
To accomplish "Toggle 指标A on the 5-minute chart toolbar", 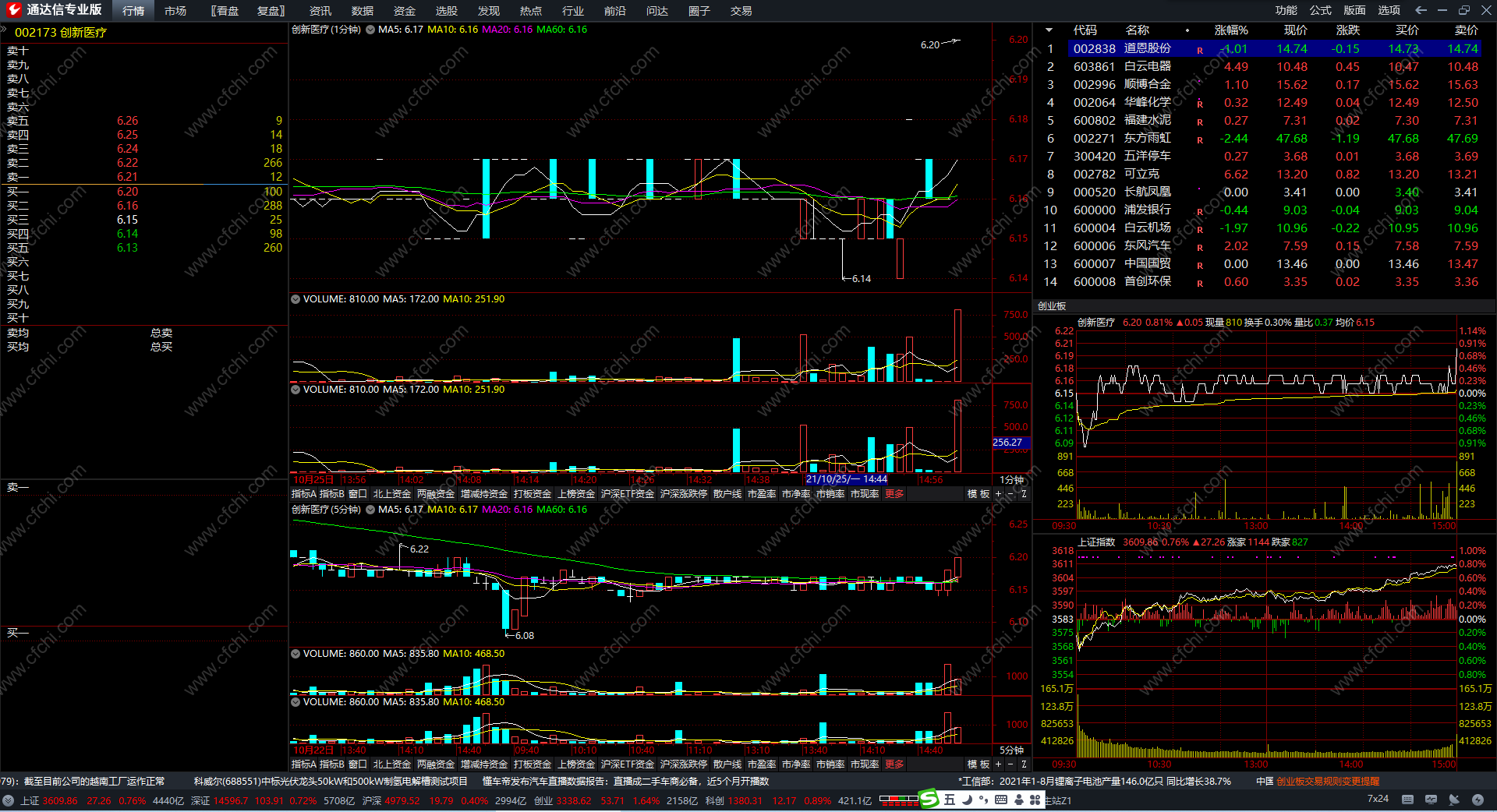I will coord(304,764).
